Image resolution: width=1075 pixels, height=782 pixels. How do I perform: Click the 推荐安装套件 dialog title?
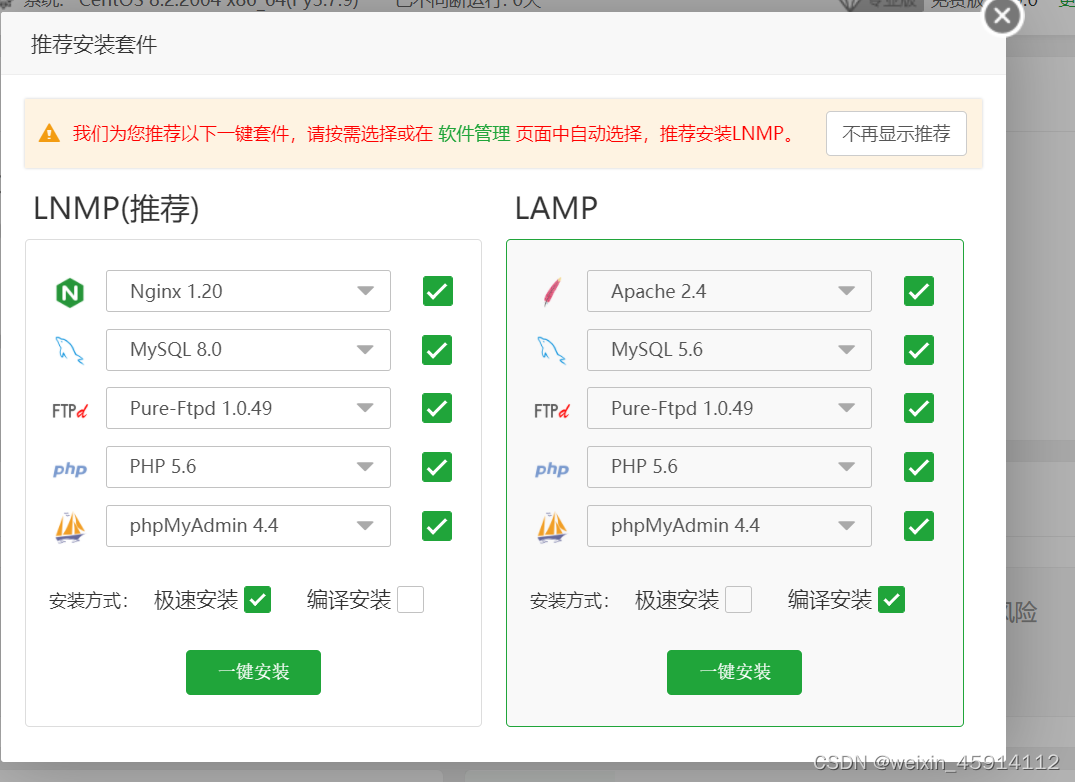pyautogui.click(x=94, y=45)
